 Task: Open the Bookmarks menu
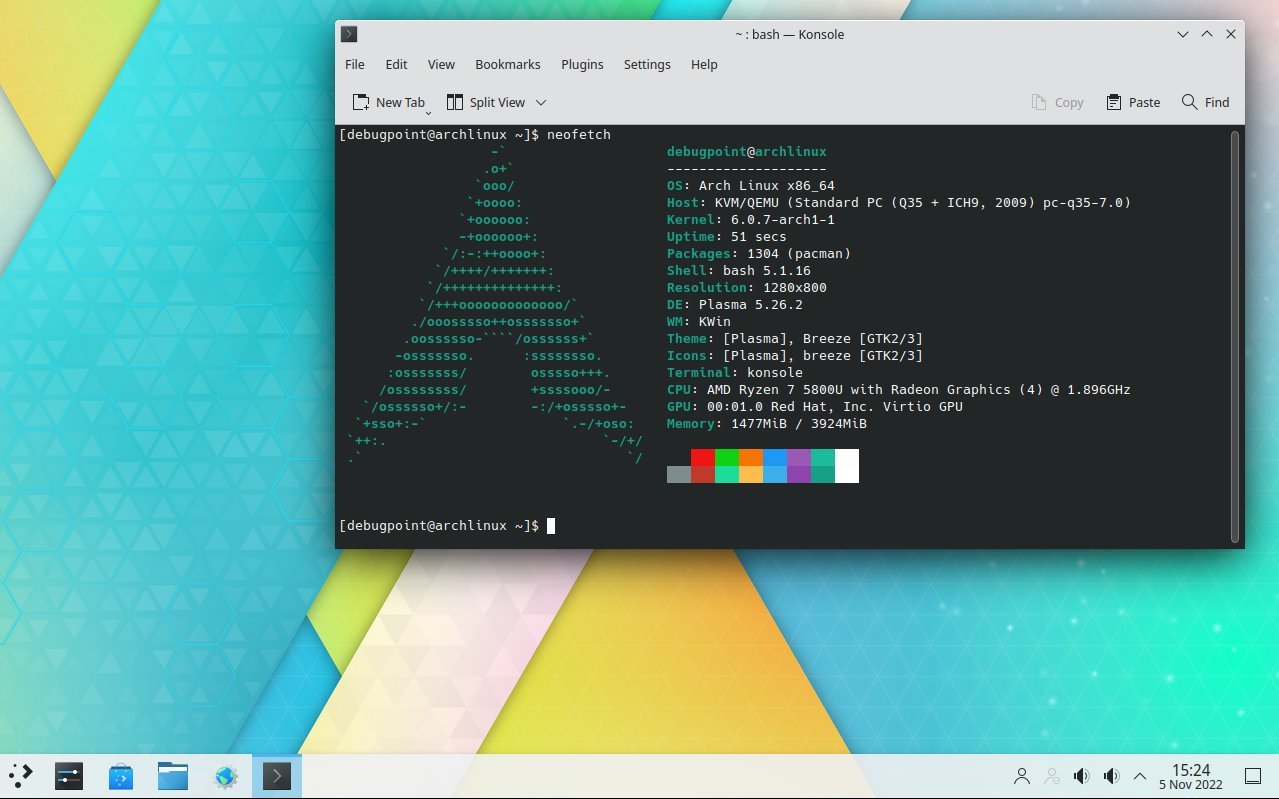coord(507,64)
